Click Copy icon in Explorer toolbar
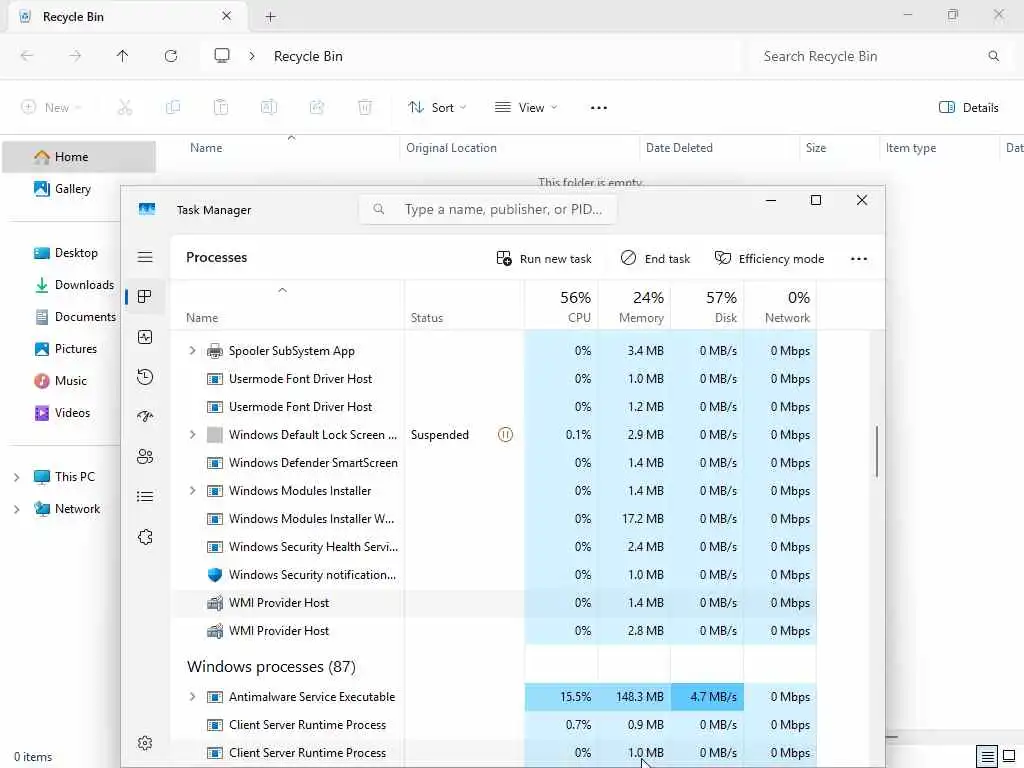Image resolution: width=1024 pixels, height=768 pixels. click(x=173, y=108)
